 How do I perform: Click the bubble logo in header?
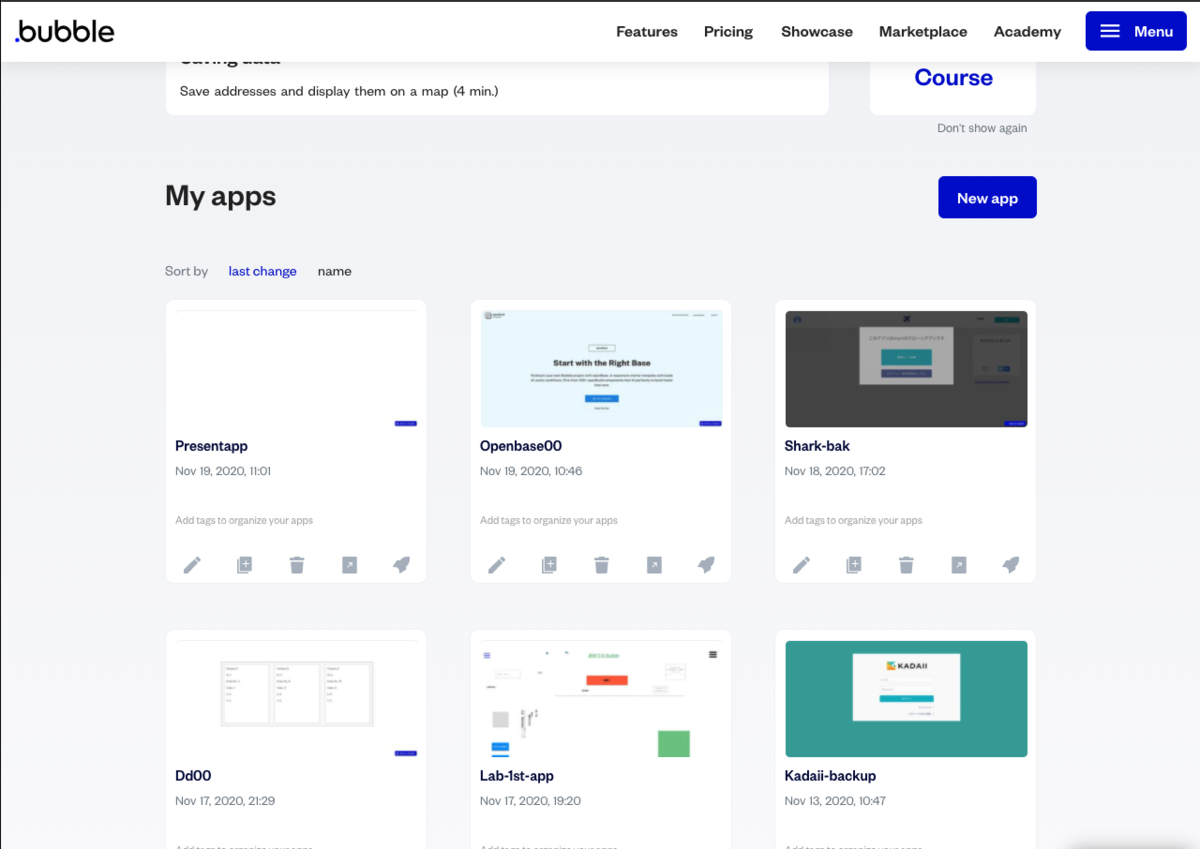coord(65,31)
